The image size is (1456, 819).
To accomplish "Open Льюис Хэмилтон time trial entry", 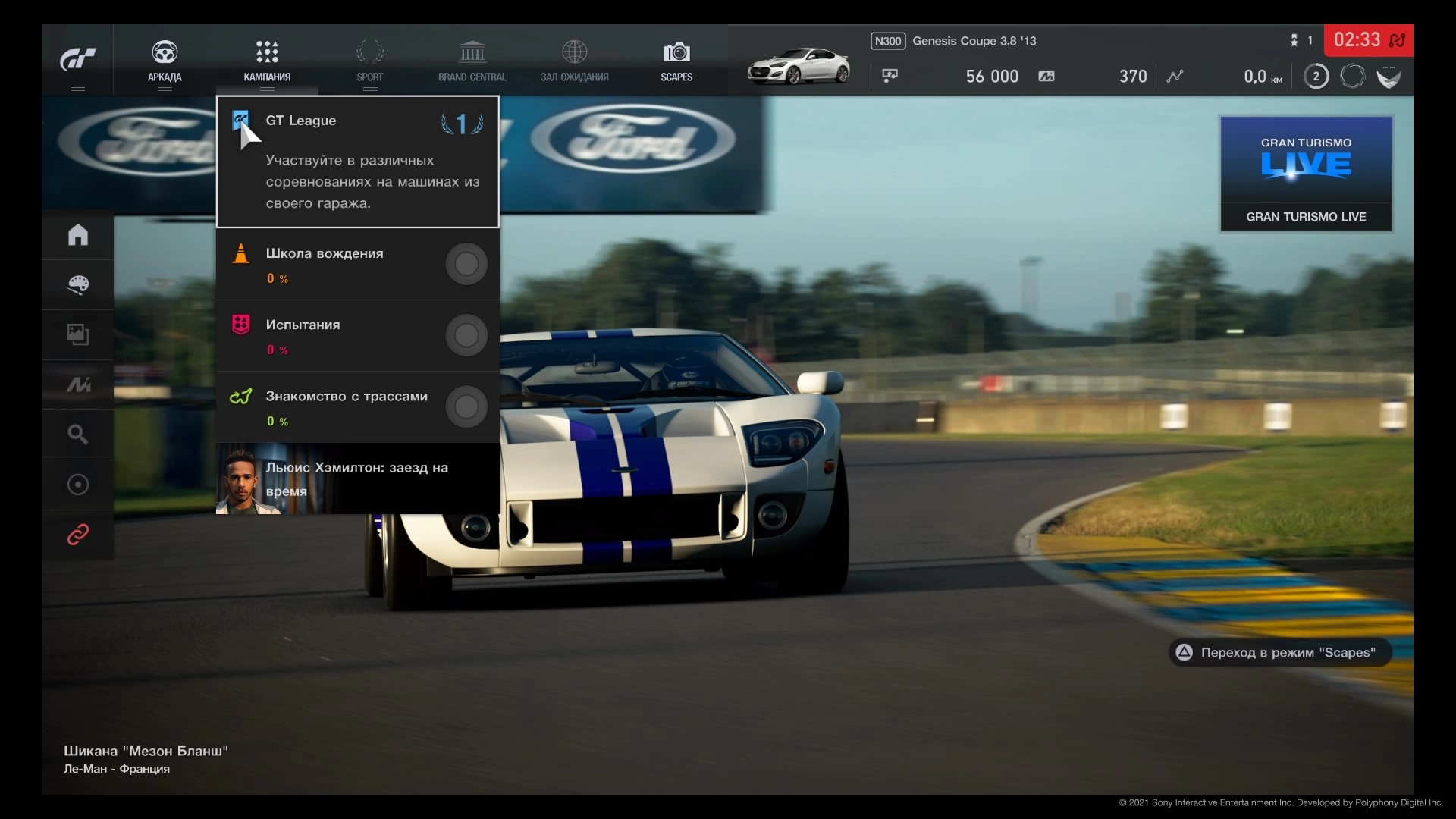I will tap(357, 479).
